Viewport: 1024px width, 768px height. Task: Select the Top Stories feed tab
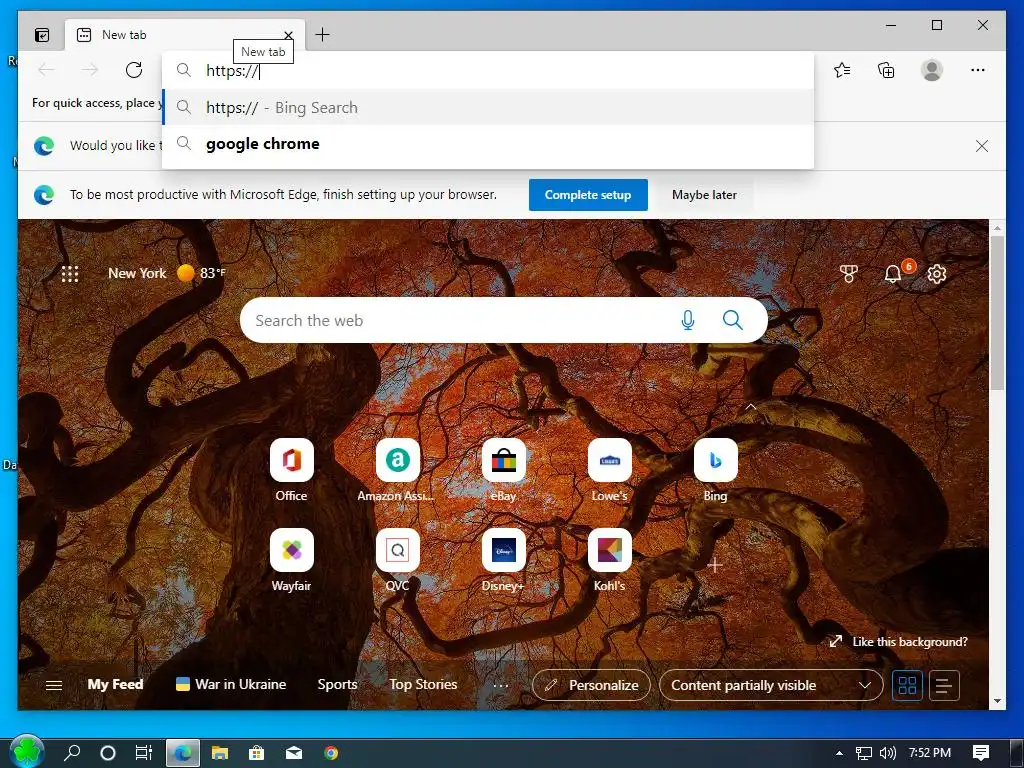pos(423,684)
